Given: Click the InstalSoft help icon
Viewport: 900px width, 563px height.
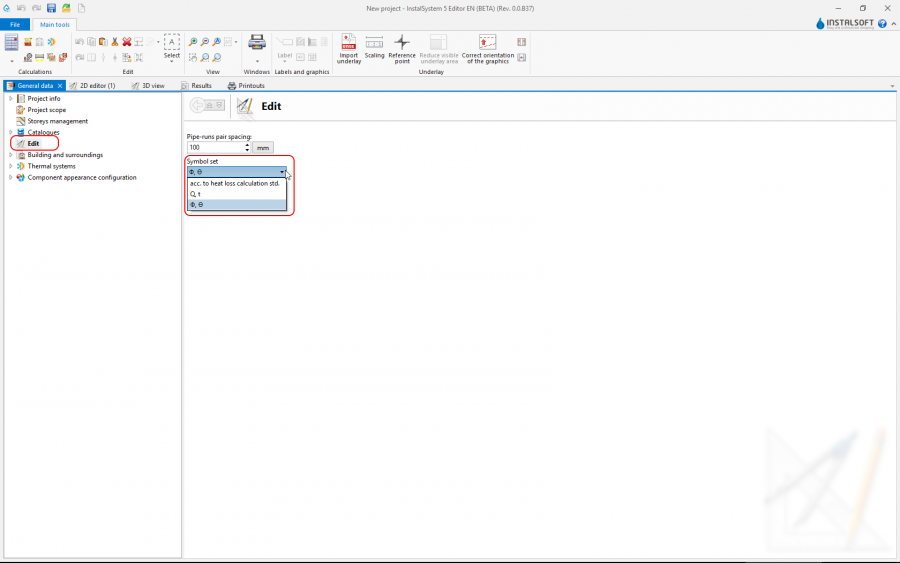Looking at the screenshot, I should click(882, 23).
